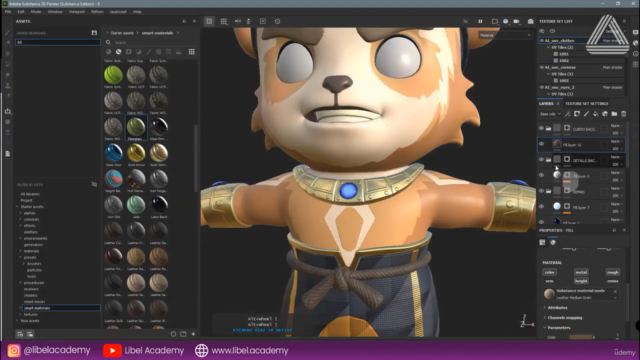Add a paint layer with brush icon
This screenshot has height=360, width=640.
(586, 114)
